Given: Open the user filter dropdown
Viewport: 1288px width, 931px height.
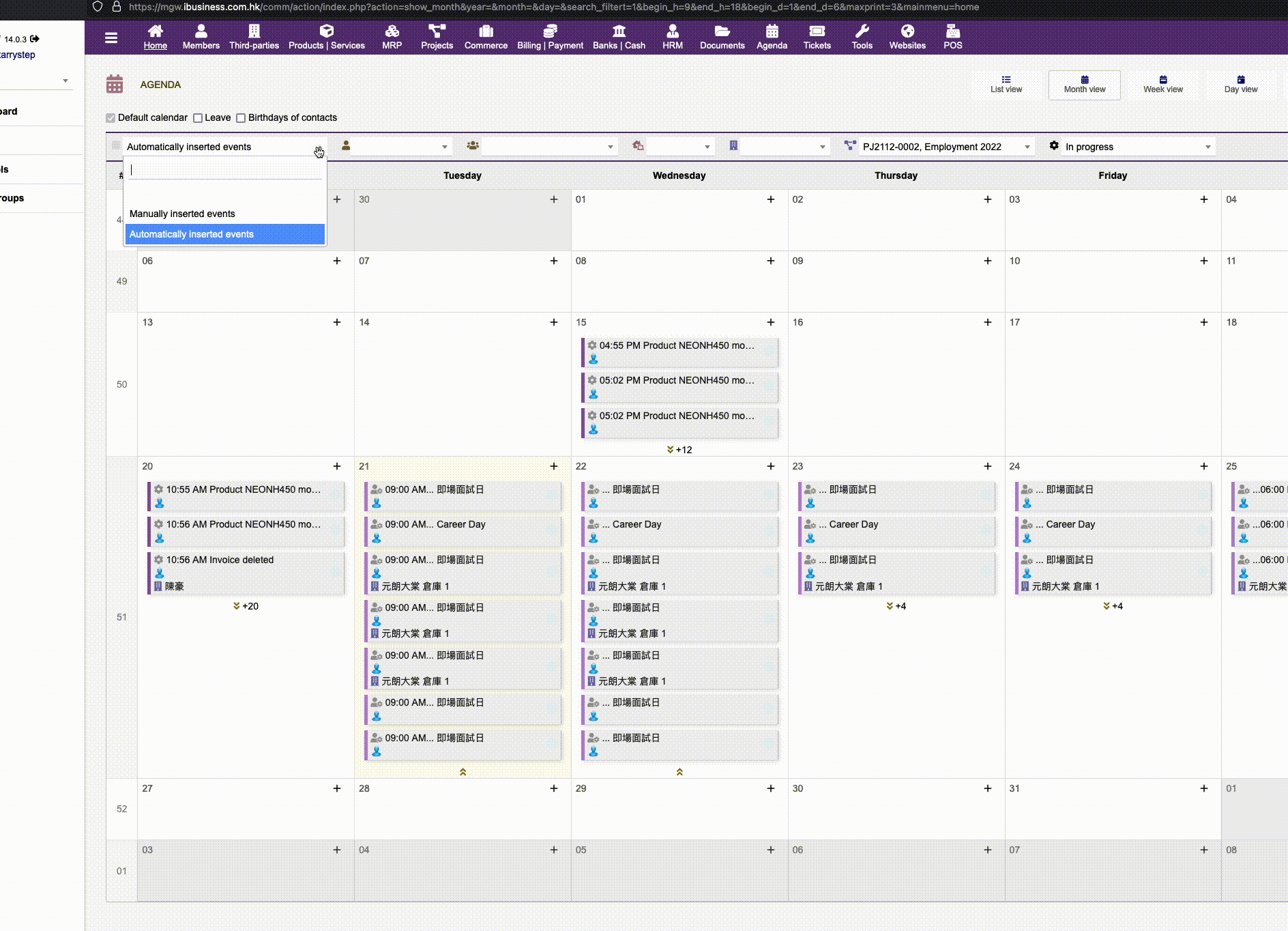Looking at the screenshot, I should [400, 147].
